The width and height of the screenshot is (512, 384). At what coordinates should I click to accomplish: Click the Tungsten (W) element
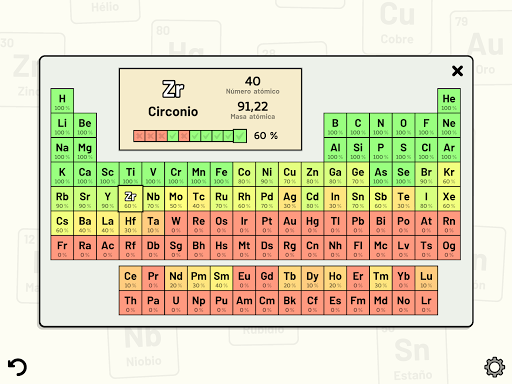pos(176,223)
